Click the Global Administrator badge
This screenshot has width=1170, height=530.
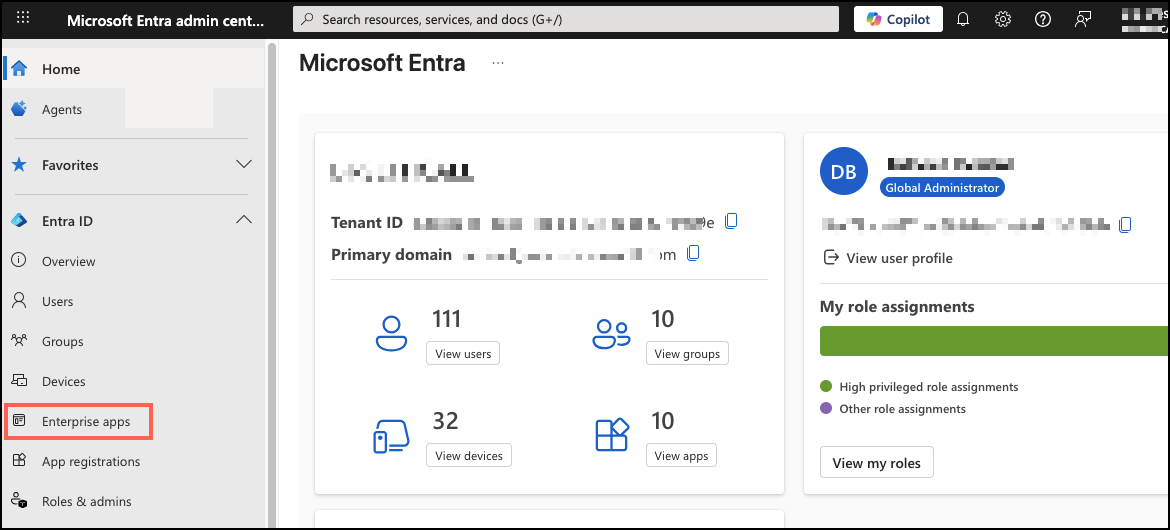coord(942,188)
